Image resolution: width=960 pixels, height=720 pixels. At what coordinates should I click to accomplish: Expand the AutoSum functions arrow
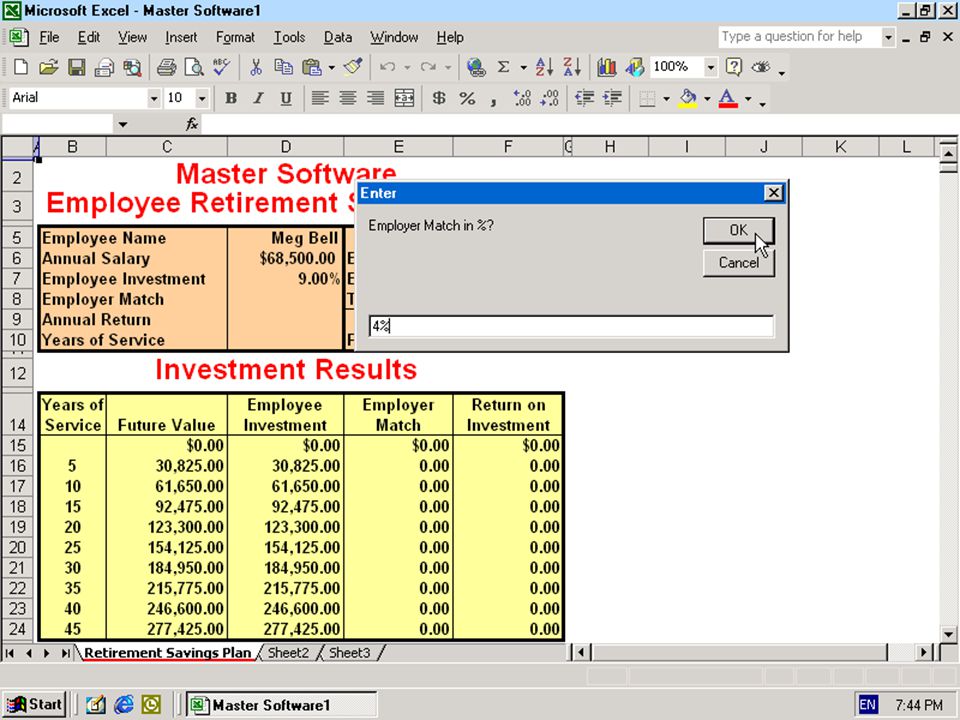tap(523, 67)
